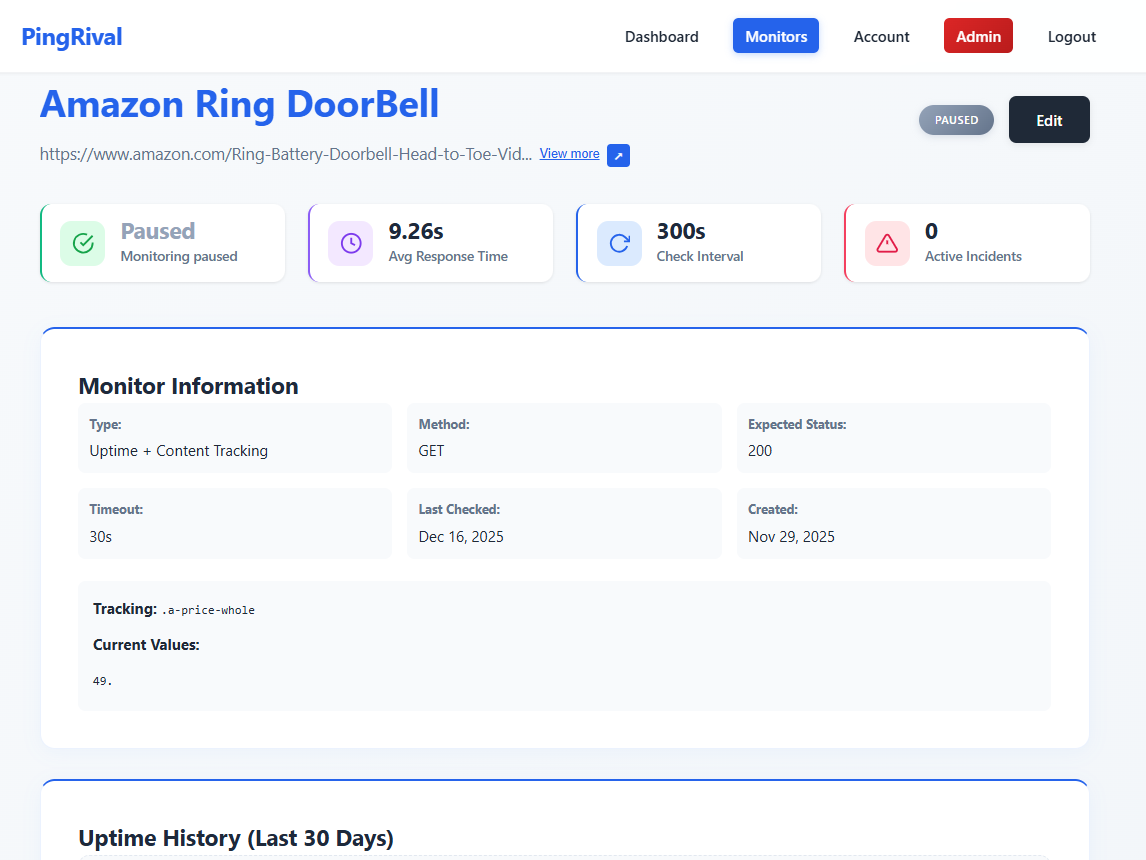Click the truncated Amazon product URL
Viewport: 1146px width, 860px height.
(286, 154)
